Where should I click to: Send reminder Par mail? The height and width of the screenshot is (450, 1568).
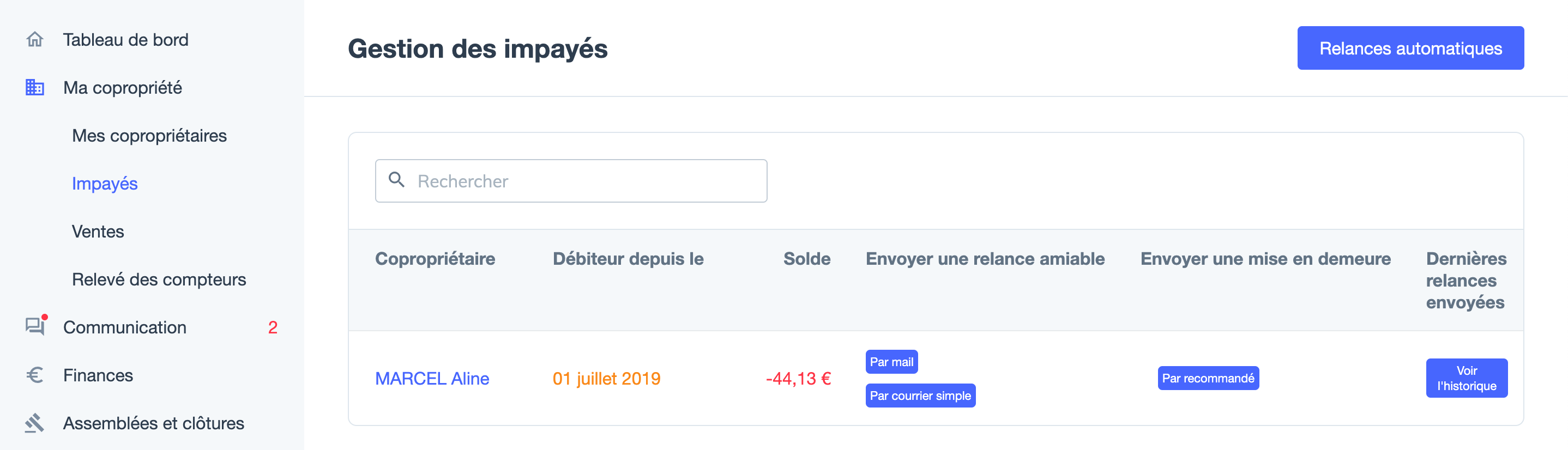(891, 362)
